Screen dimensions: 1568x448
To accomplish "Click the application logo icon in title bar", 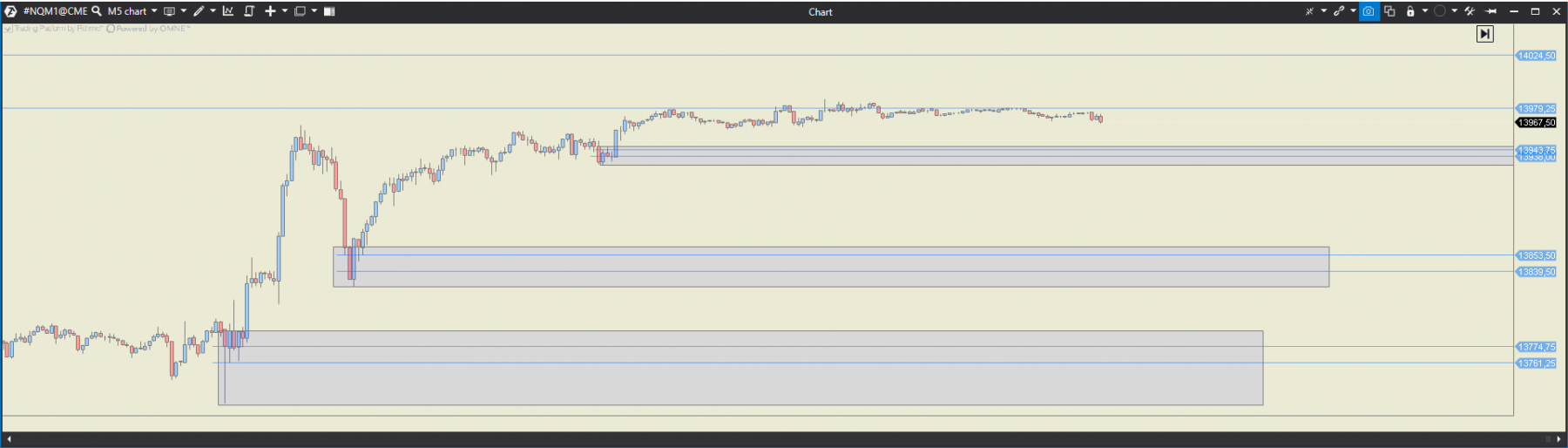I will click(10, 11).
